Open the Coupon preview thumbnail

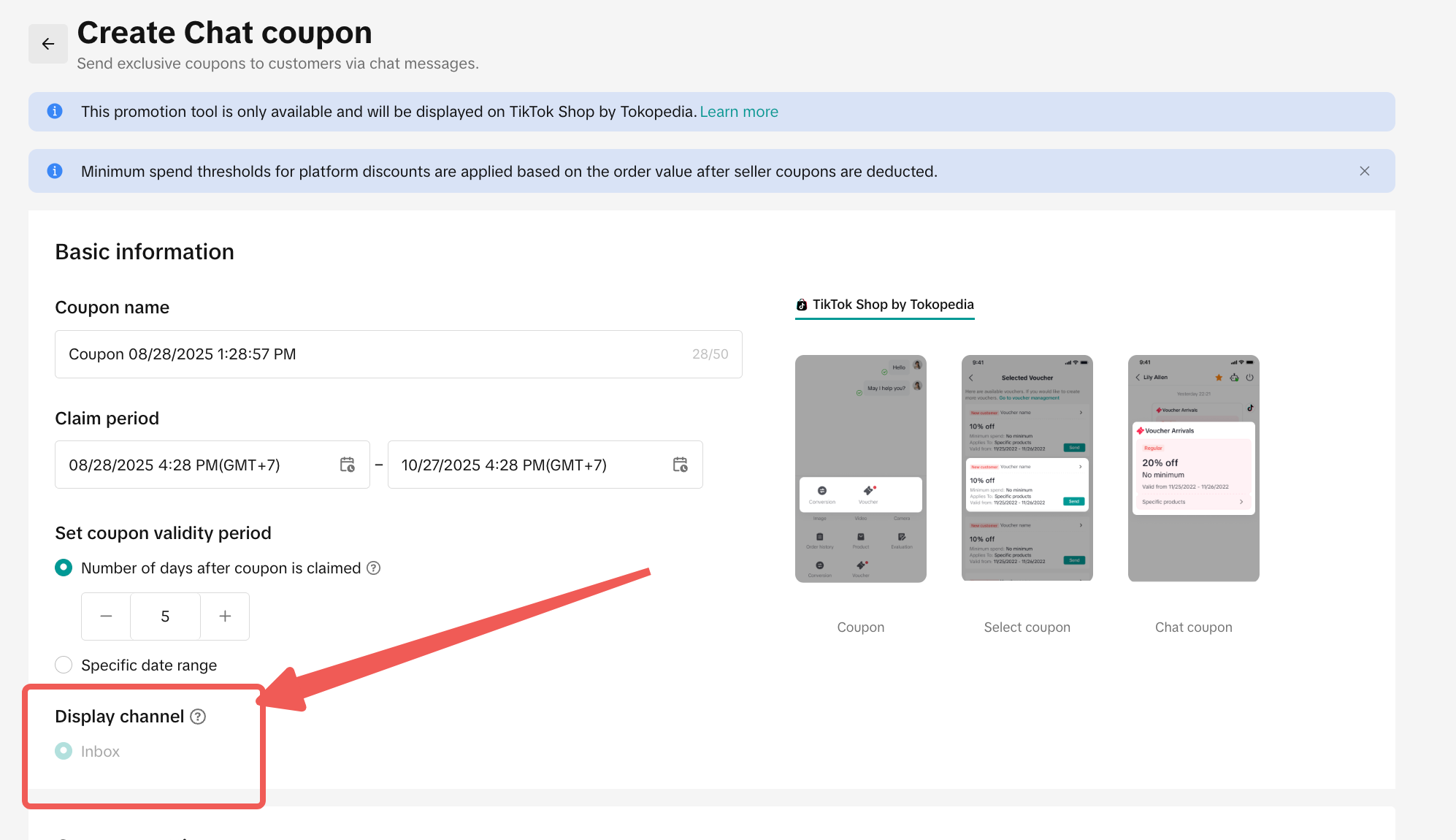tap(860, 468)
